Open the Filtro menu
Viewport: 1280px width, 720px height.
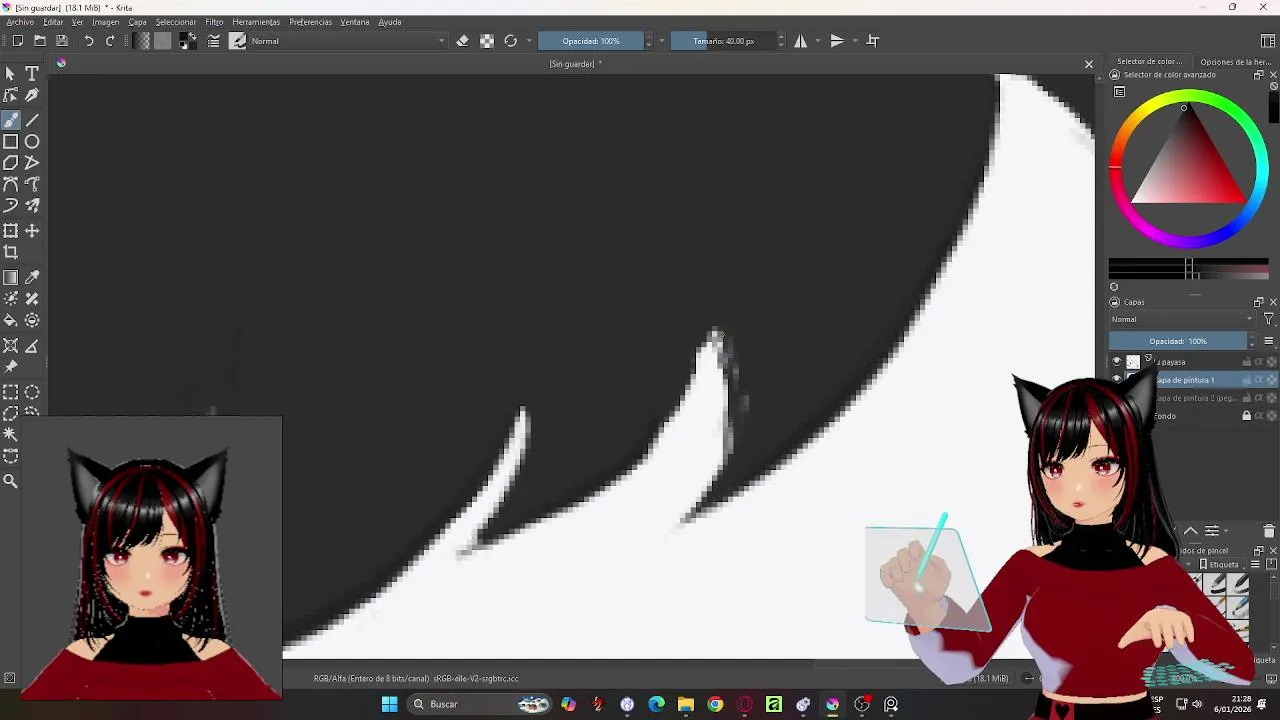214,22
